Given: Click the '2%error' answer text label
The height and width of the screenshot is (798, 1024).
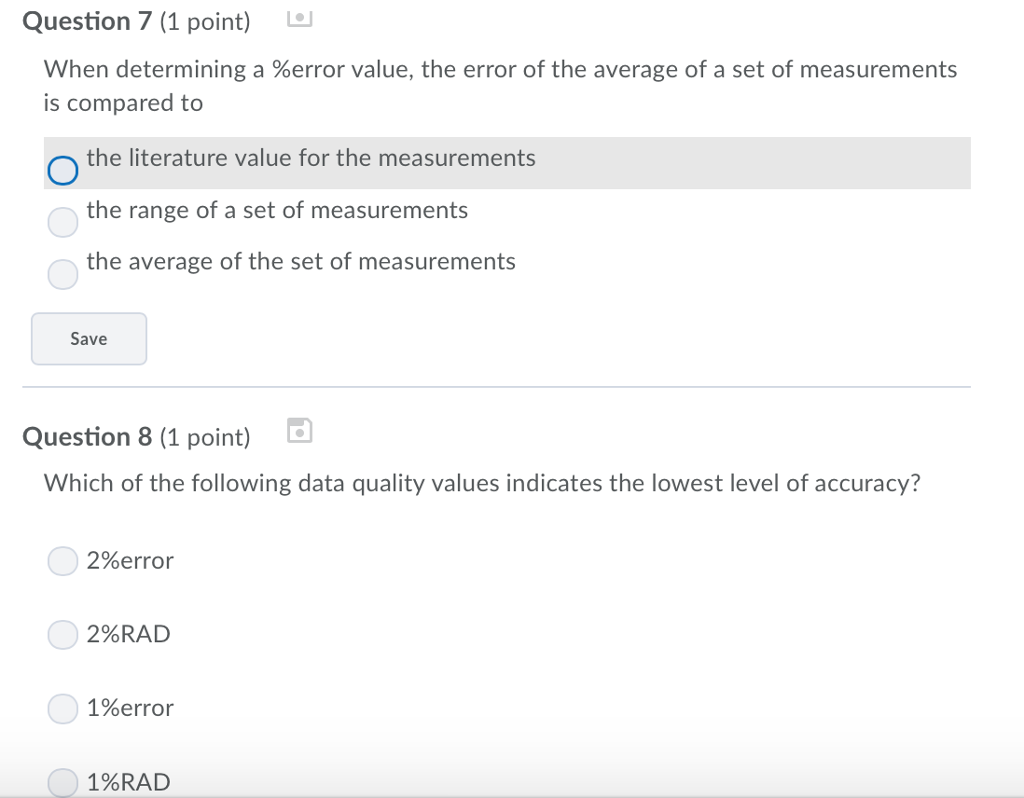Looking at the screenshot, I should (128, 561).
